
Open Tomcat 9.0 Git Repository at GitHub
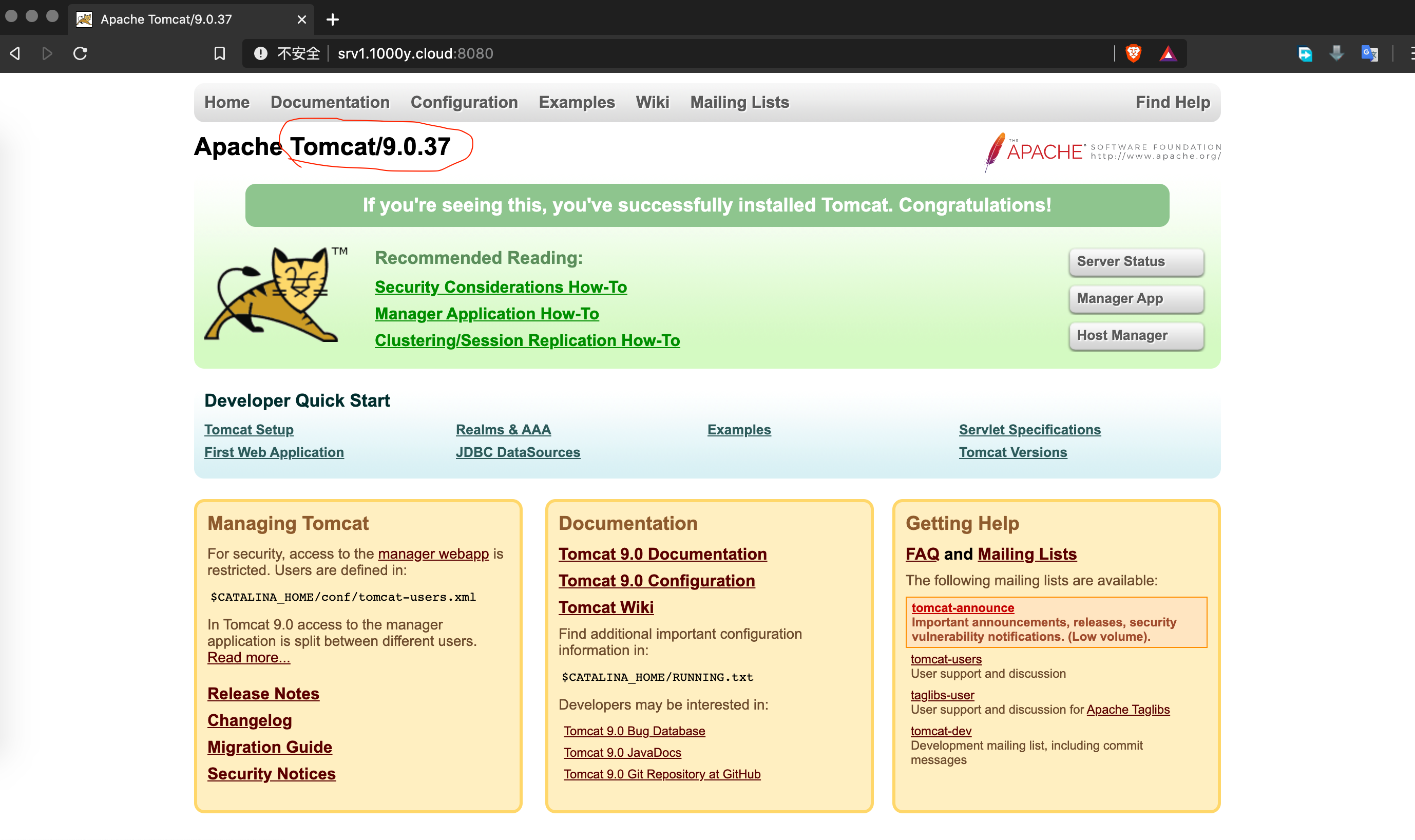(662, 774)
